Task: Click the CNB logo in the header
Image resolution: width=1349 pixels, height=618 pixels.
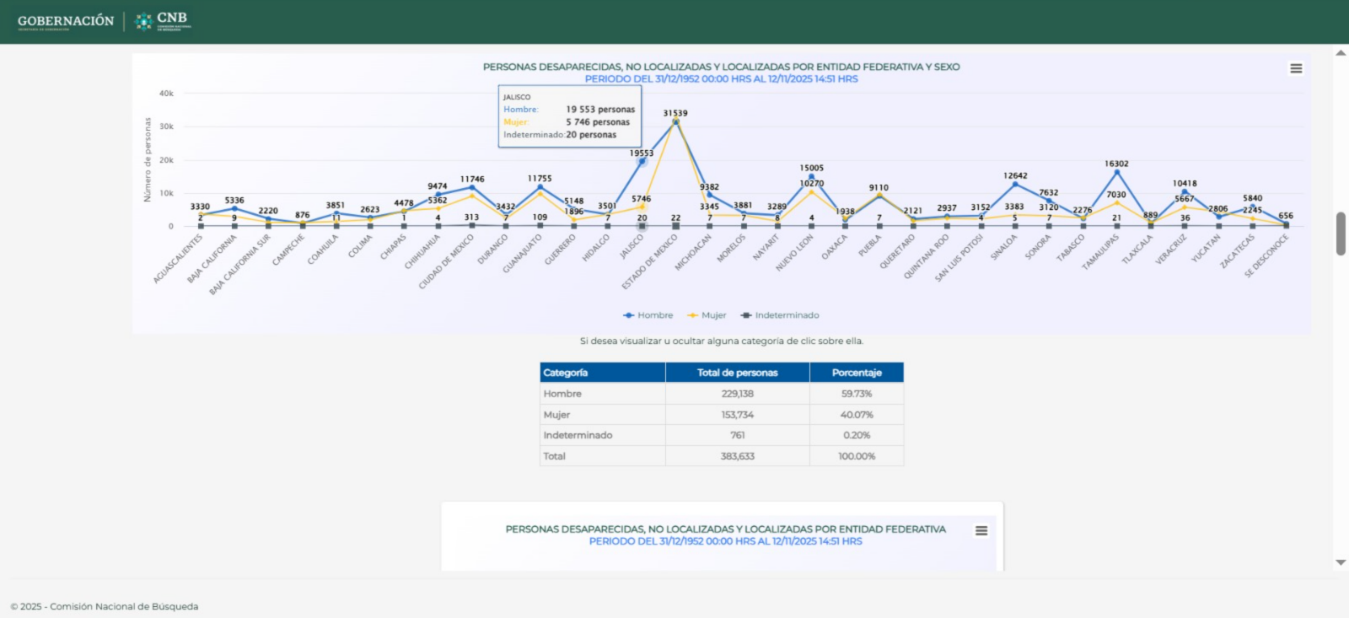Action: [x=163, y=21]
